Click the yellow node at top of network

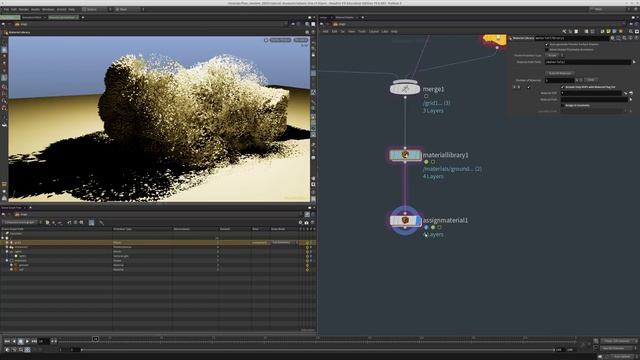[495, 40]
